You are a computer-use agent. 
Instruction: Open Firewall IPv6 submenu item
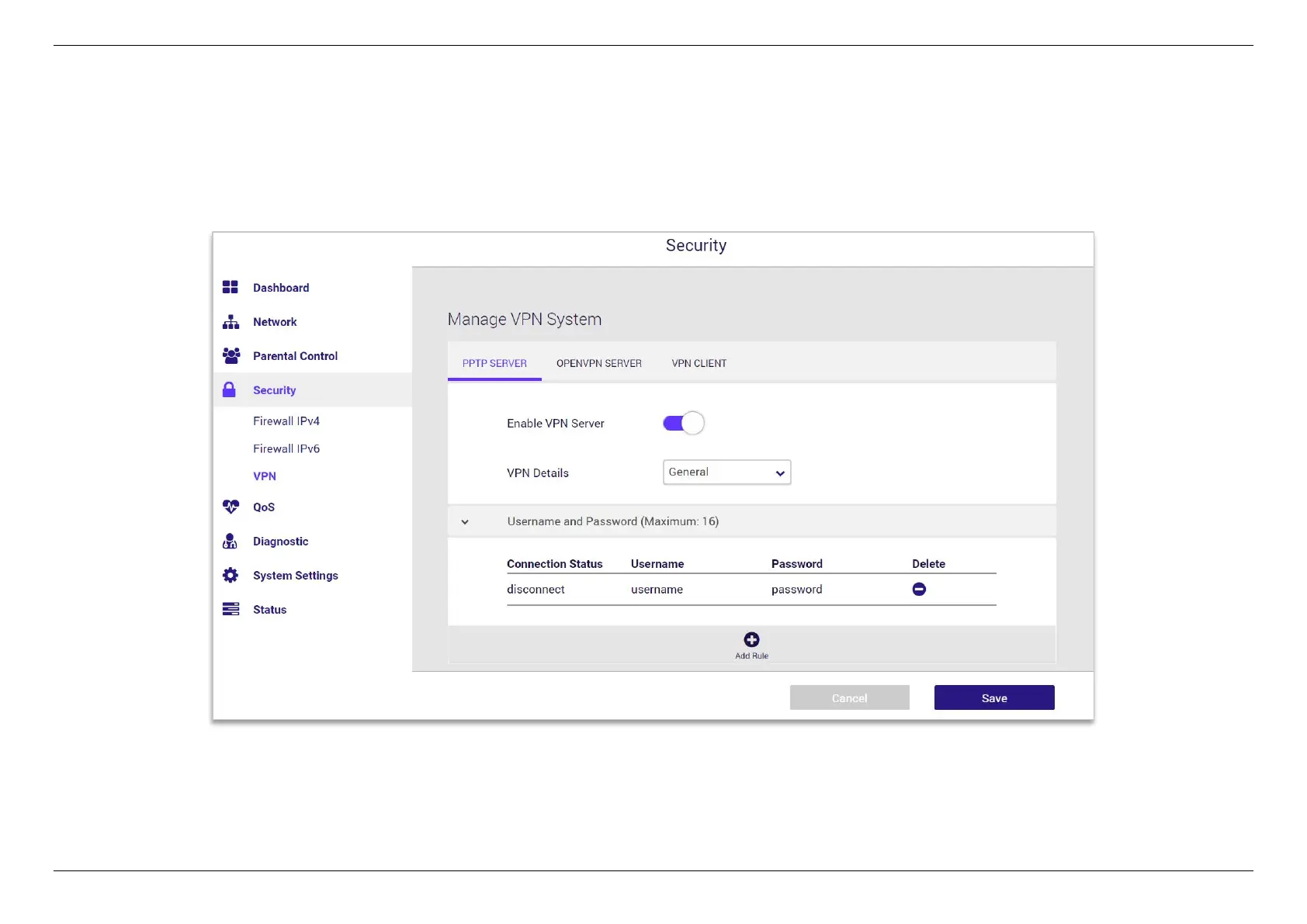pos(286,448)
